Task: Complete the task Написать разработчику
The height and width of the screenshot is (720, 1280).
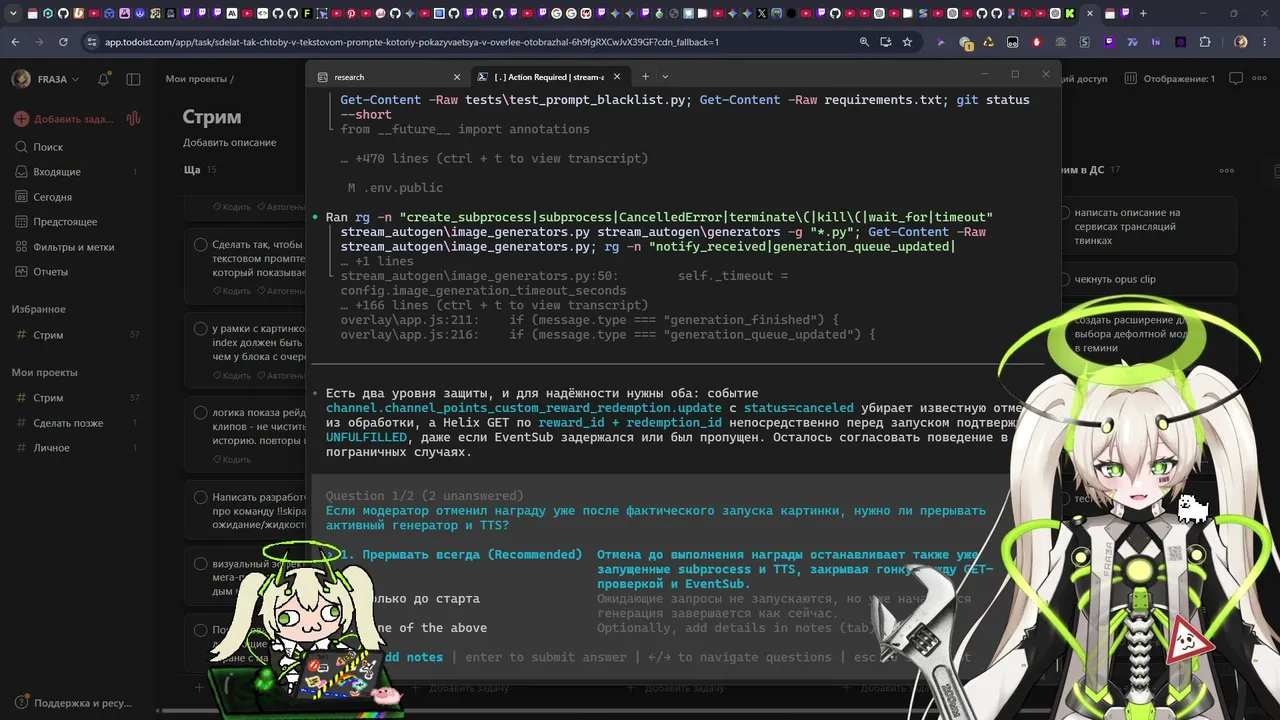Action: click(x=200, y=497)
